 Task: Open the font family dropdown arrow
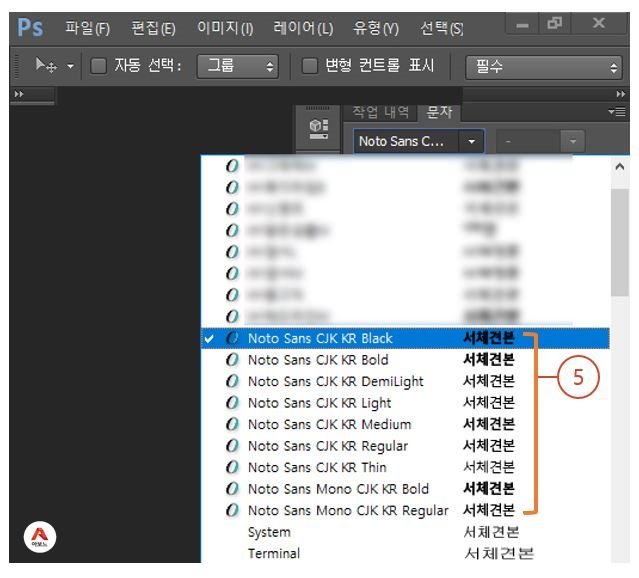pos(472,141)
